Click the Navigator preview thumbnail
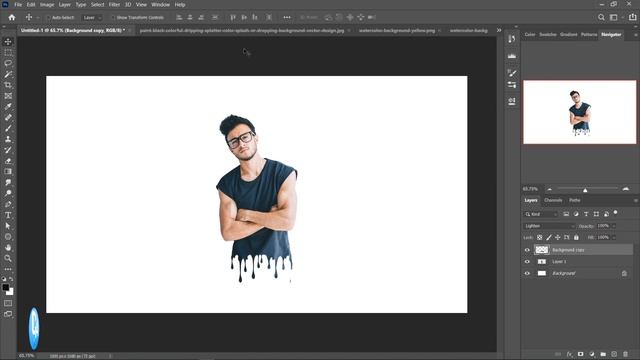The image size is (640, 360). pos(580,112)
